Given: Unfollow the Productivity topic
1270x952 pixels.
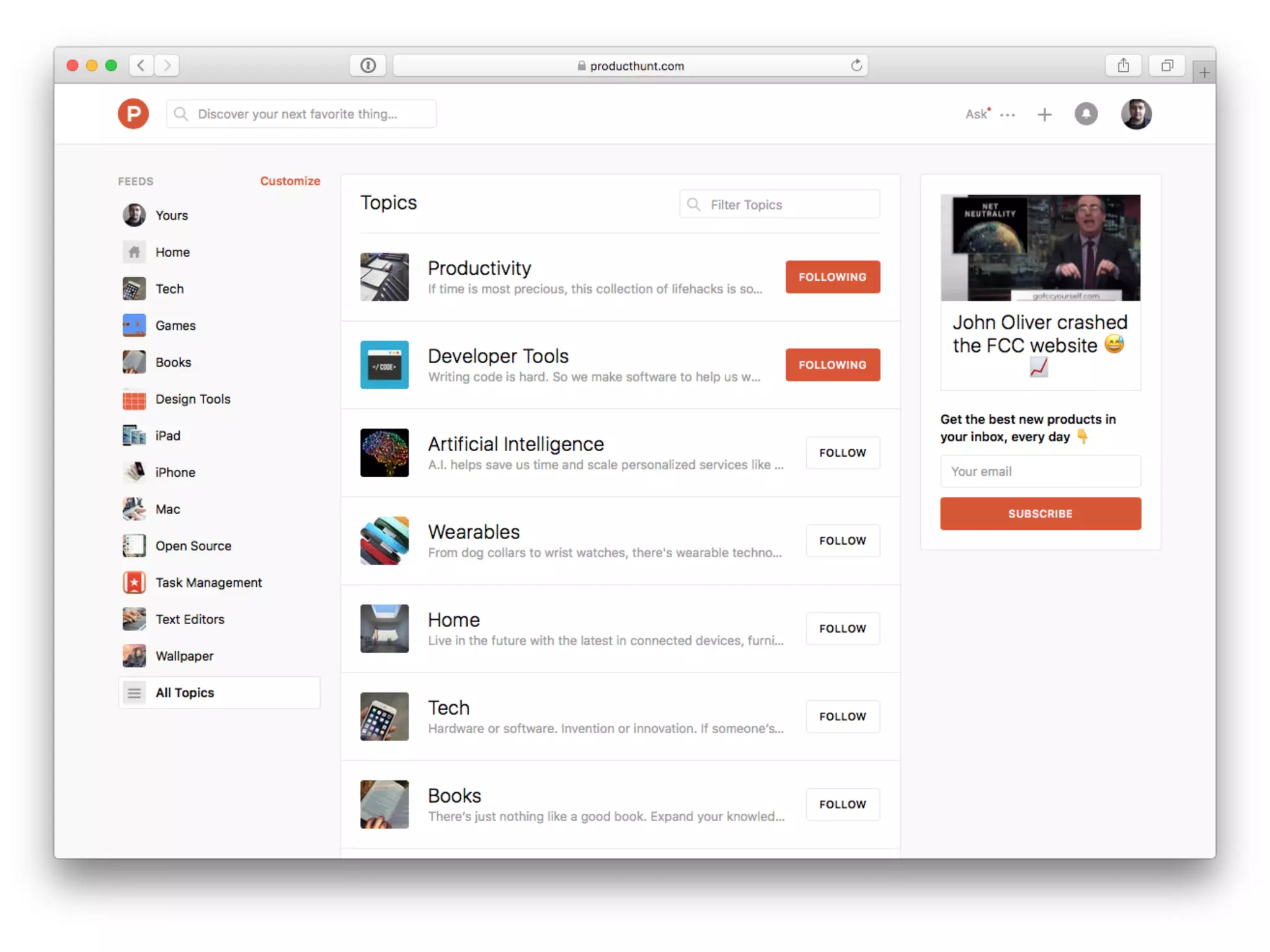Looking at the screenshot, I should coord(832,277).
